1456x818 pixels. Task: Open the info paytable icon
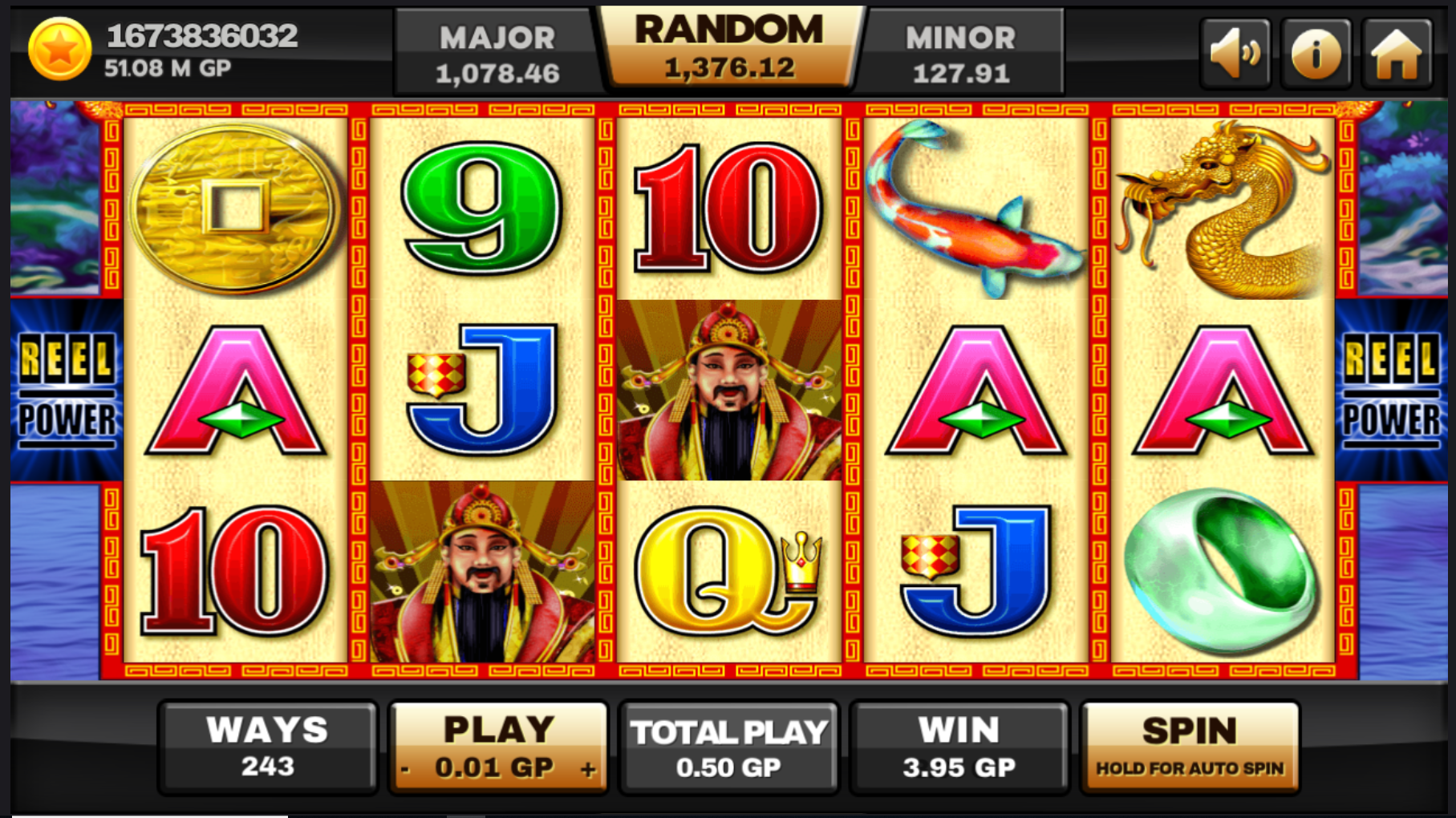pyautogui.click(x=1316, y=53)
